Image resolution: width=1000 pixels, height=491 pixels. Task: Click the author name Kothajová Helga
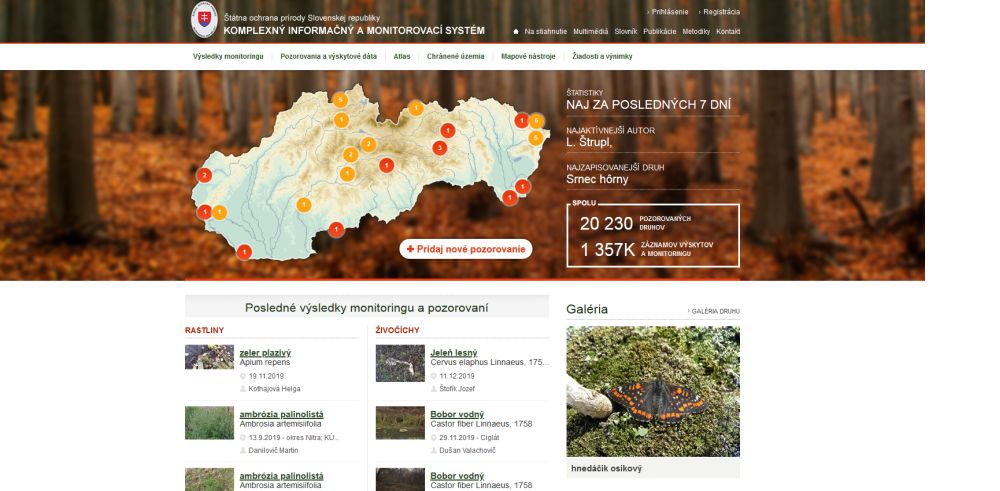click(274, 389)
